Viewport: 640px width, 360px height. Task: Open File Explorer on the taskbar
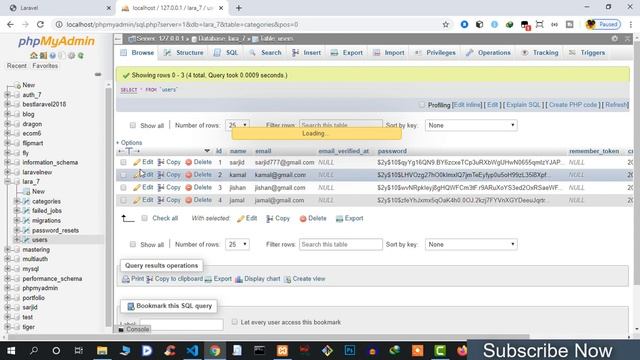point(102,351)
